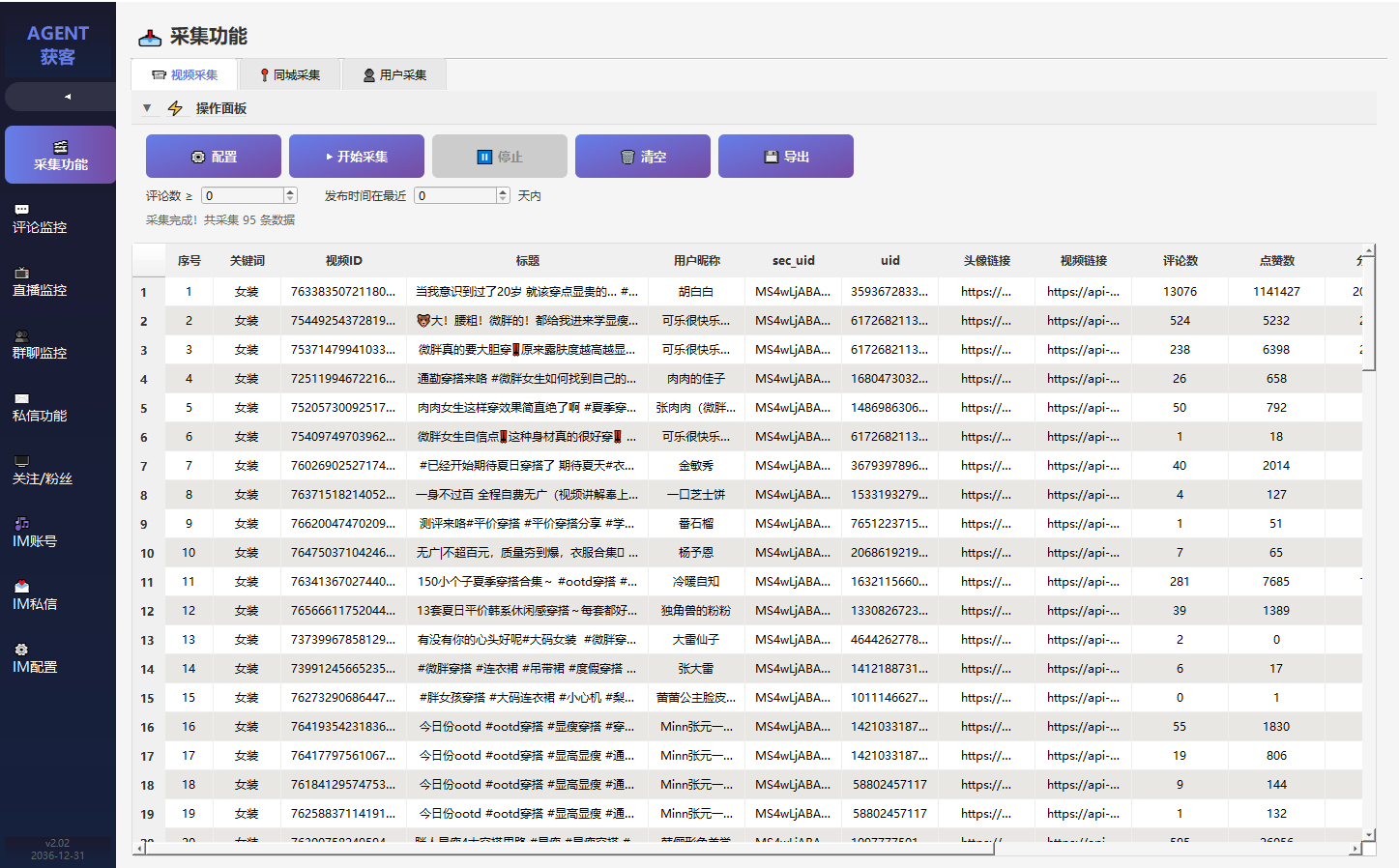Clear data with the 清空 button
The image size is (1399, 868).
643,157
